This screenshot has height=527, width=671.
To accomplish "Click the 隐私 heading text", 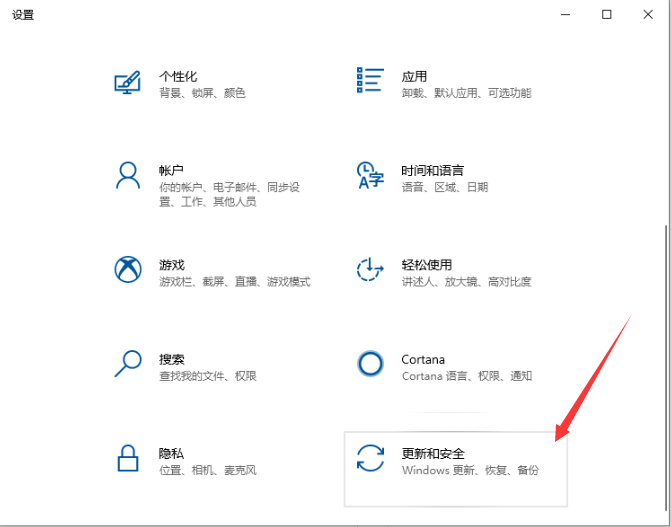I will (x=171, y=453).
